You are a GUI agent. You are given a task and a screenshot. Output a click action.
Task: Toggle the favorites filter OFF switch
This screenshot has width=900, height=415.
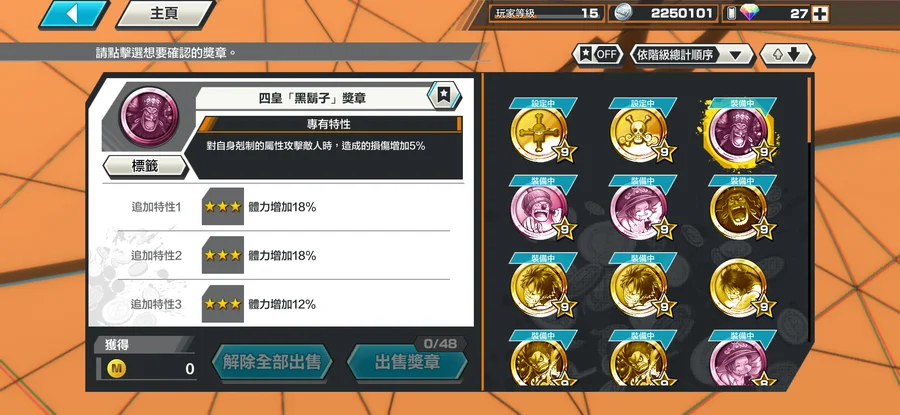(598, 55)
